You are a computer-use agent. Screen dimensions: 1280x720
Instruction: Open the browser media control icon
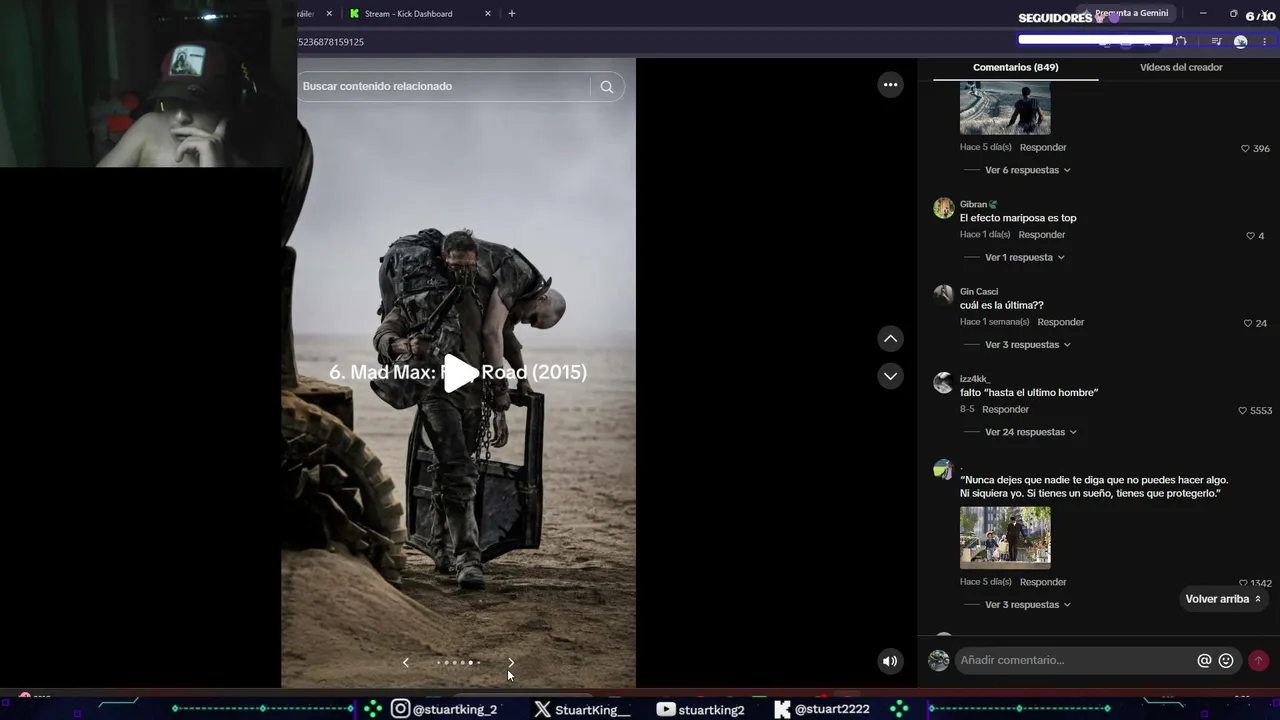click(x=1216, y=42)
